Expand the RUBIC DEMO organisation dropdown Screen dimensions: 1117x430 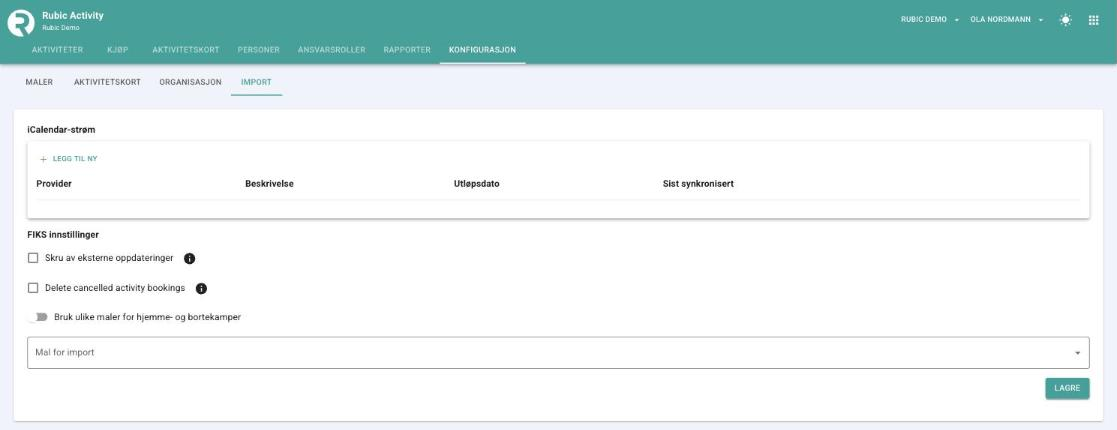coord(931,20)
